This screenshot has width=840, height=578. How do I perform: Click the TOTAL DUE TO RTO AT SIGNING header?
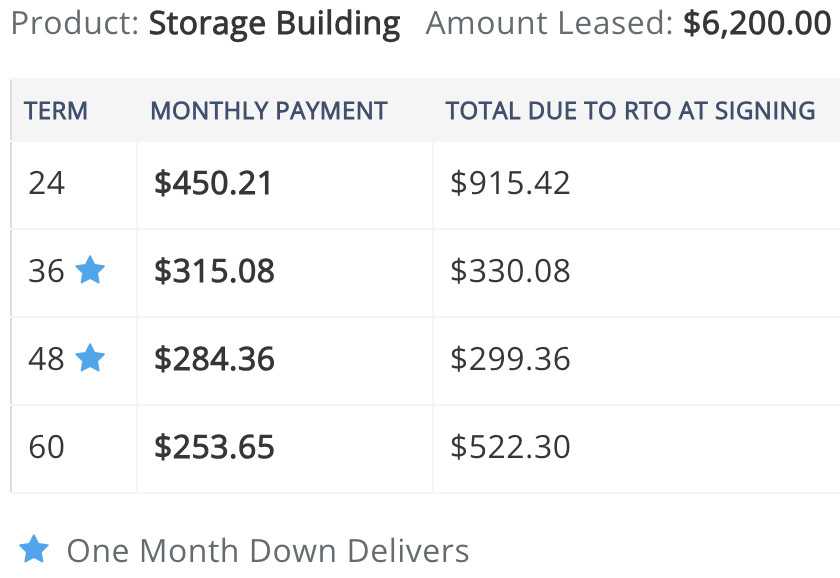630,111
